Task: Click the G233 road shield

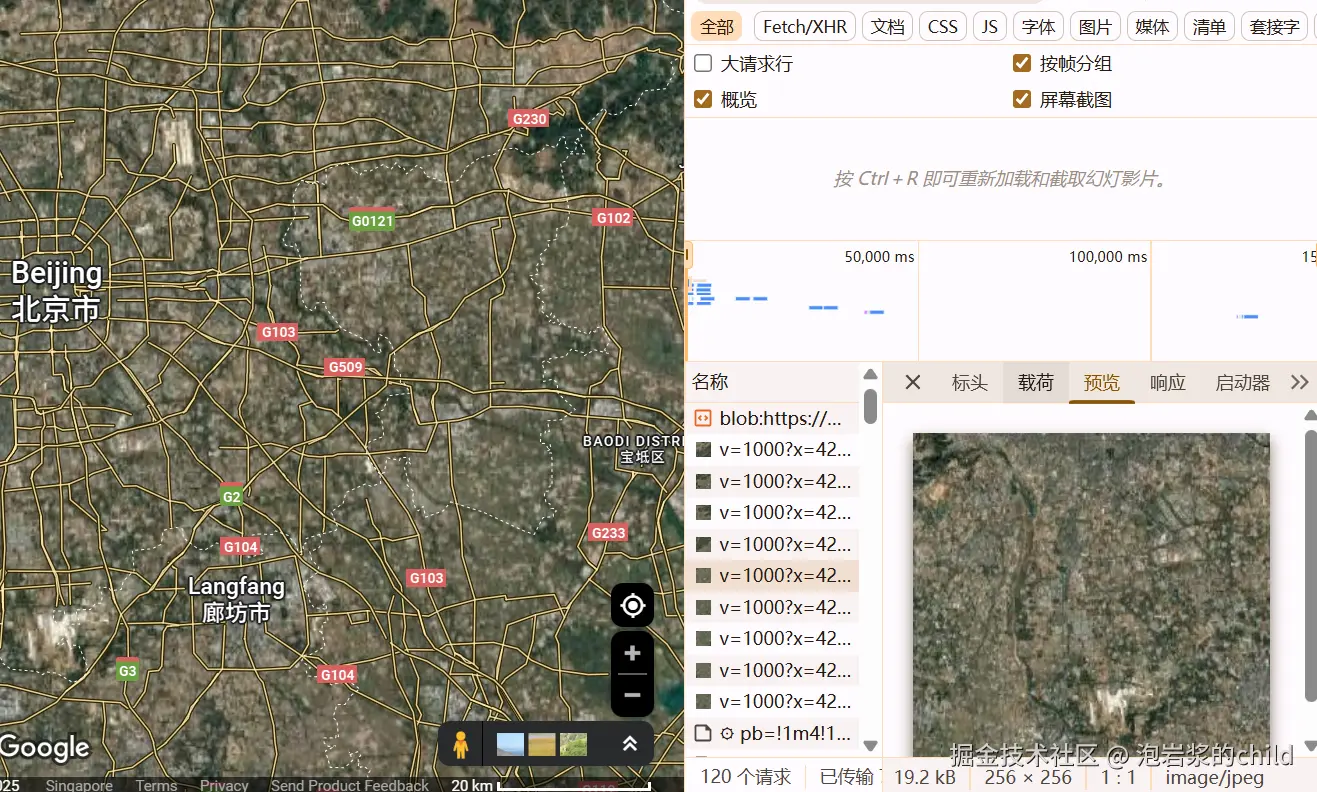Action: click(608, 533)
